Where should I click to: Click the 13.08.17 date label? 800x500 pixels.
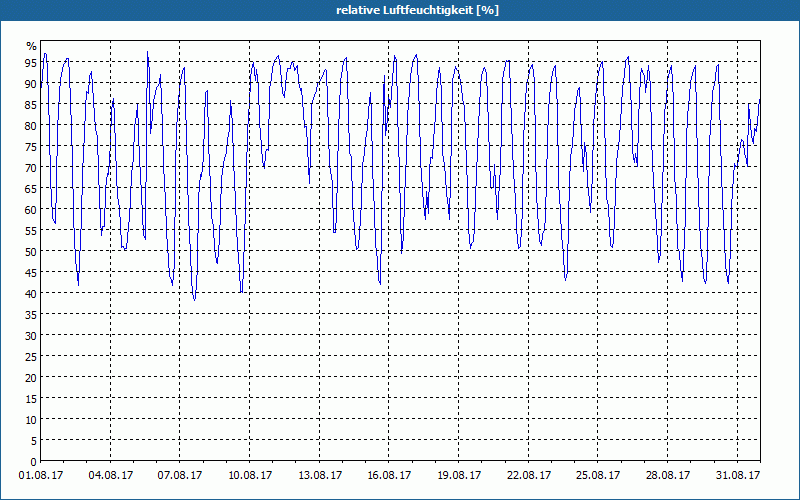(x=320, y=476)
